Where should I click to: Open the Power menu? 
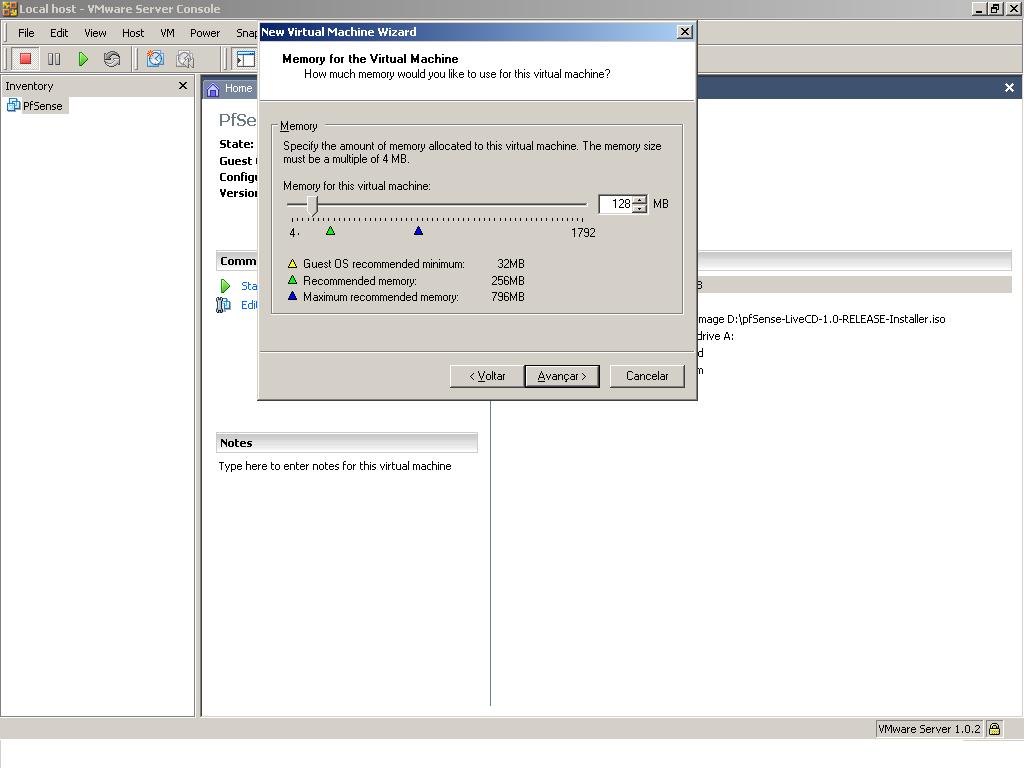[204, 33]
